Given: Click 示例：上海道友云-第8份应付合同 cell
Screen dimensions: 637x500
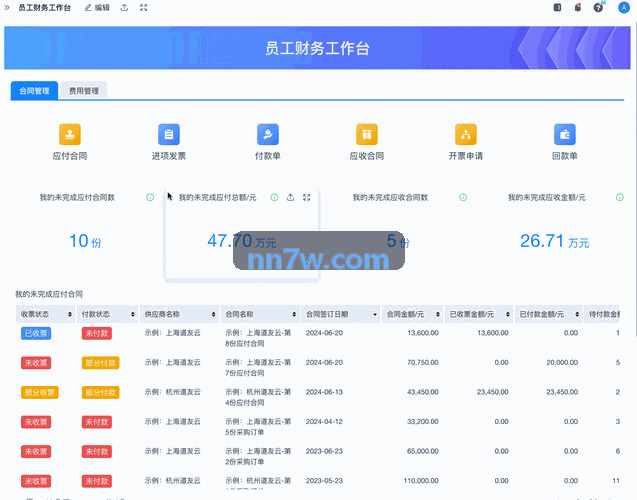Looking at the screenshot, I should coord(258,338).
